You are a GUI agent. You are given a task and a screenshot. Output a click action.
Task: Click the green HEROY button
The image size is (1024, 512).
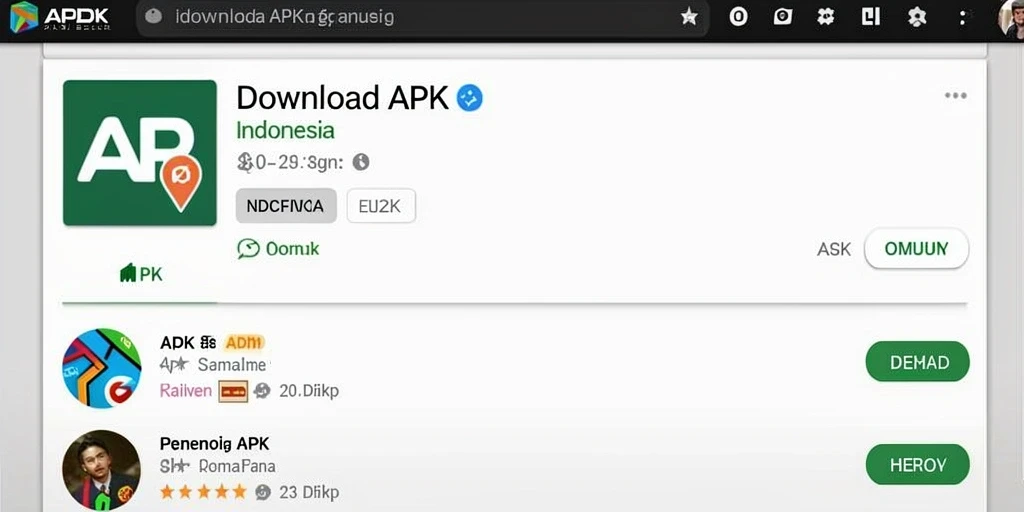tap(918, 464)
